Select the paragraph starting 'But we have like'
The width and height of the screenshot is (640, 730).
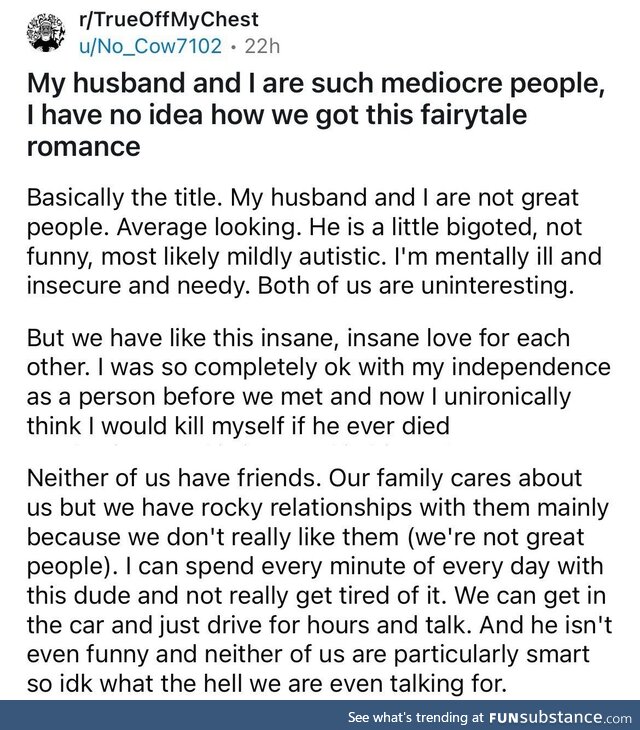(x=318, y=382)
